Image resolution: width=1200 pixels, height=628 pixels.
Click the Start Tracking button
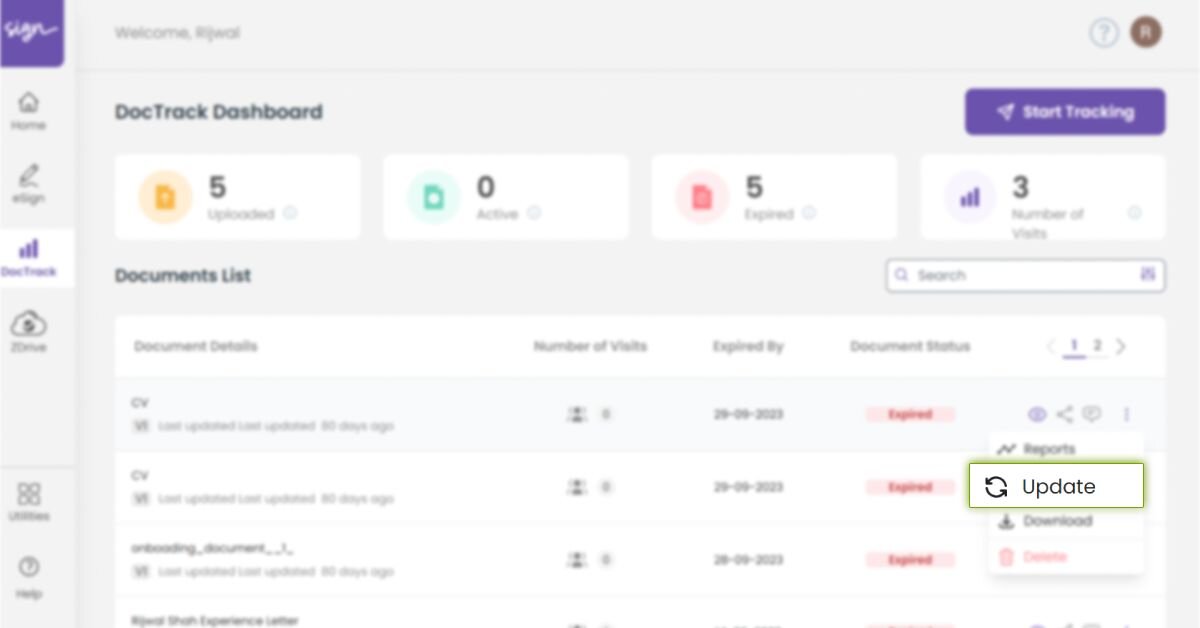click(x=1065, y=112)
